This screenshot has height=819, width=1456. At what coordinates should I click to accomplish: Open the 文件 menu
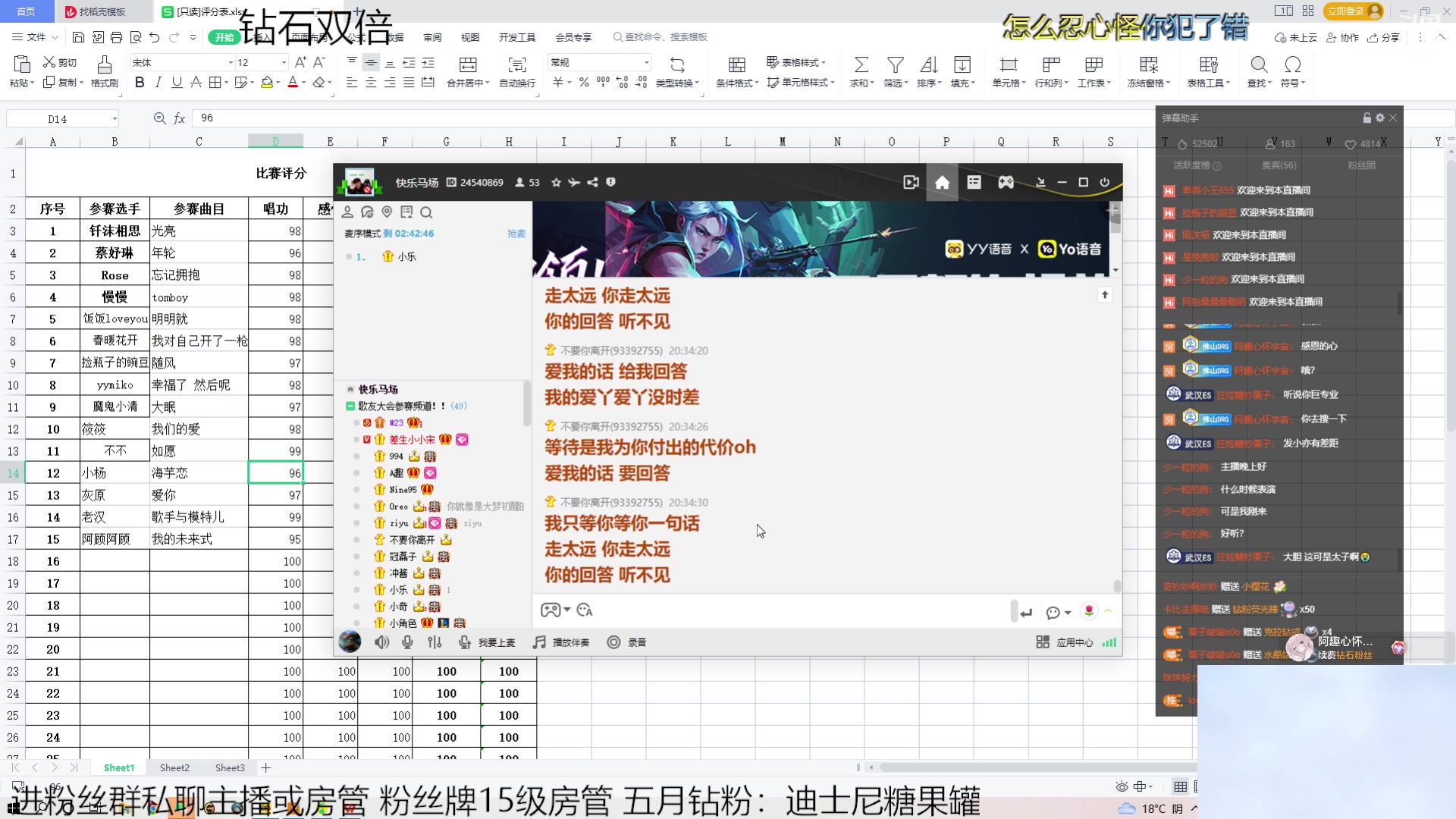(x=35, y=37)
